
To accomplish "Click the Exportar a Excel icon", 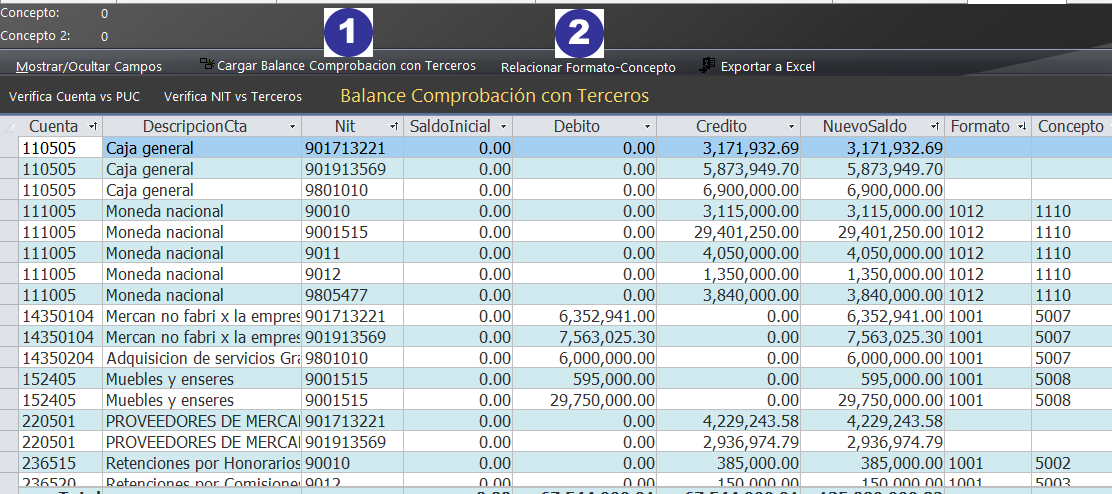I will (707, 65).
